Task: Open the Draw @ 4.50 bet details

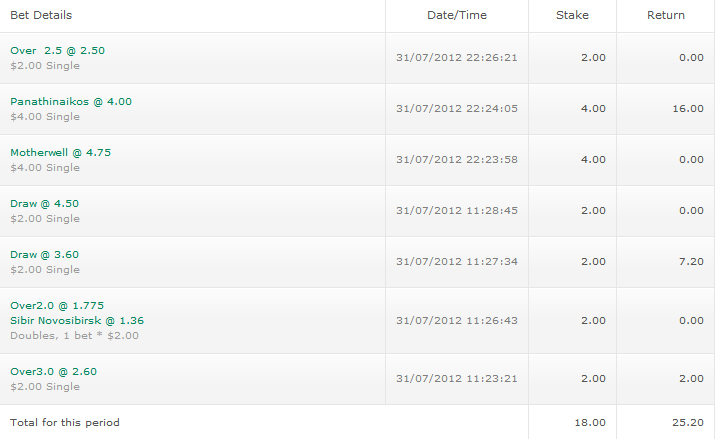Action: [44, 203]
